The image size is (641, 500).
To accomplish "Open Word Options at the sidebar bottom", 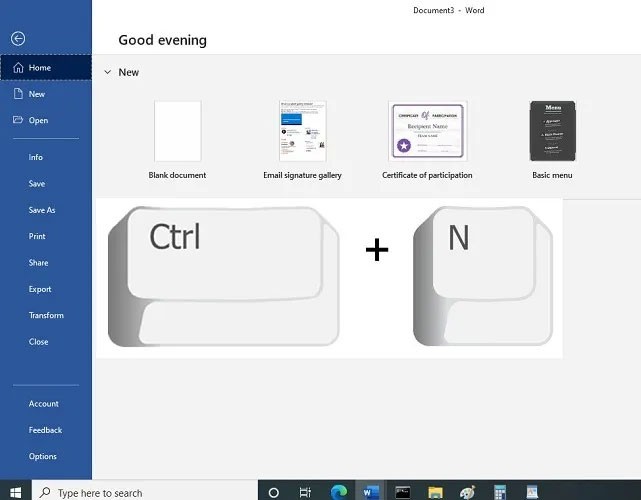I will (43, 456).
